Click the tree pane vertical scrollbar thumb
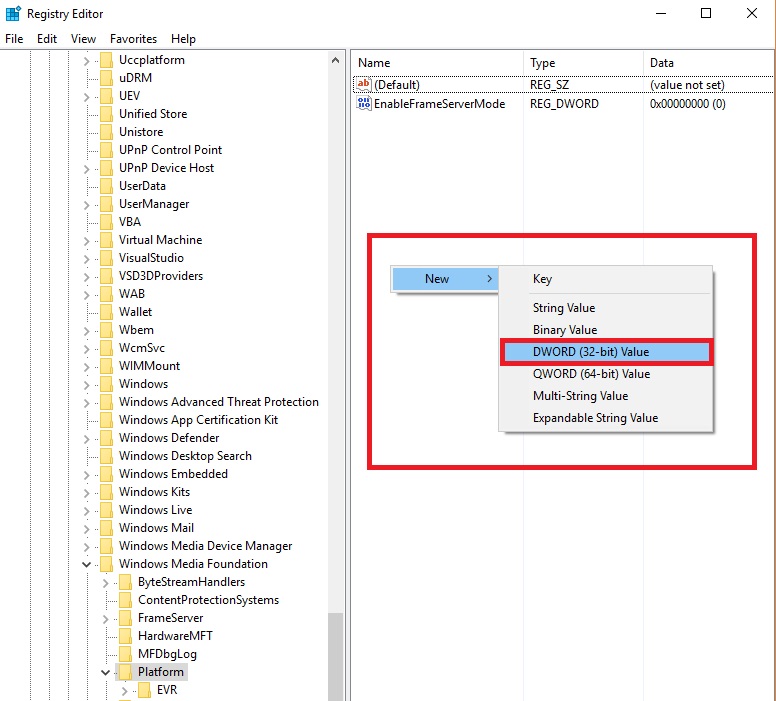 336,656
